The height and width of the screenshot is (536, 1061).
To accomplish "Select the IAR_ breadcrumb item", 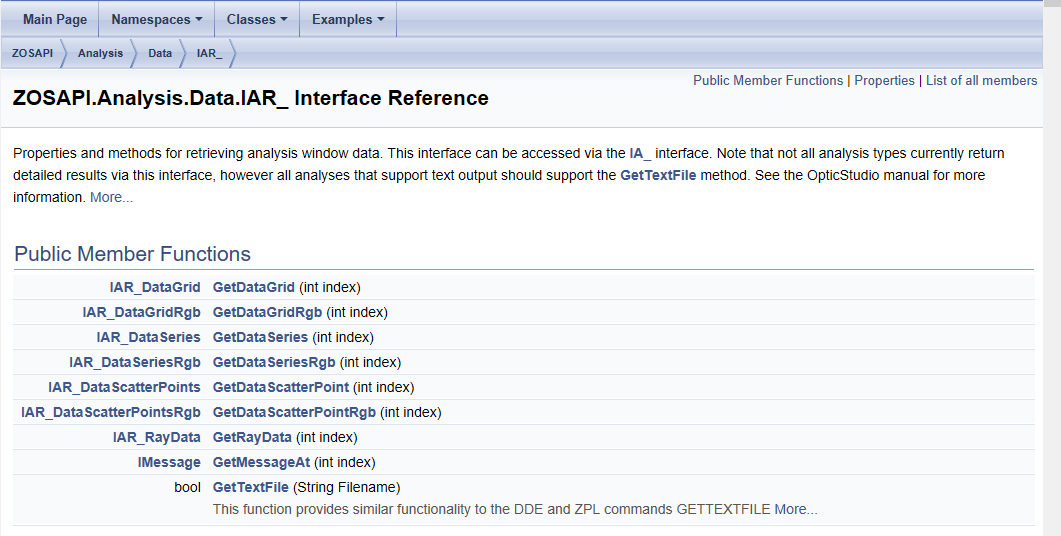I will (x=210, y=53).
